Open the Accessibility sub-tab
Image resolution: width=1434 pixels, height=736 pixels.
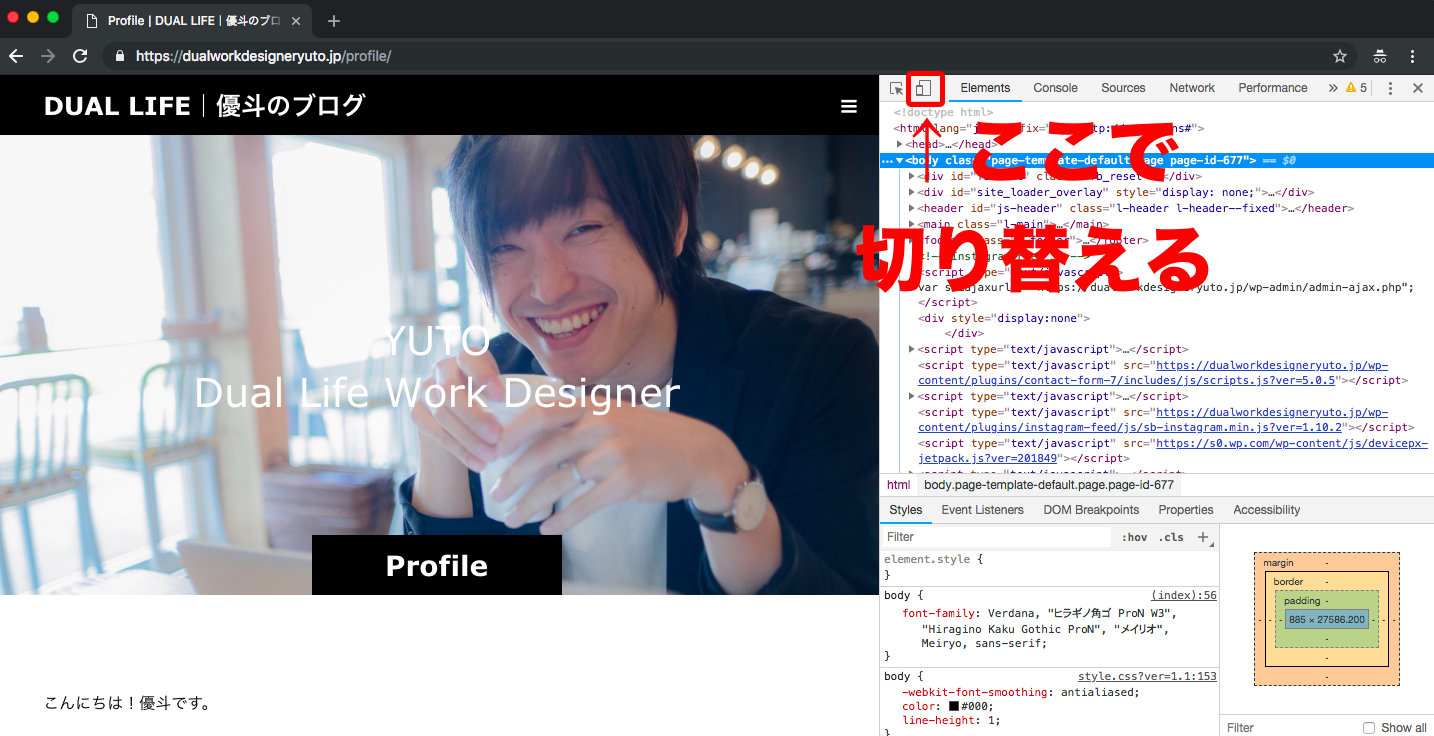pos(1266,510)
